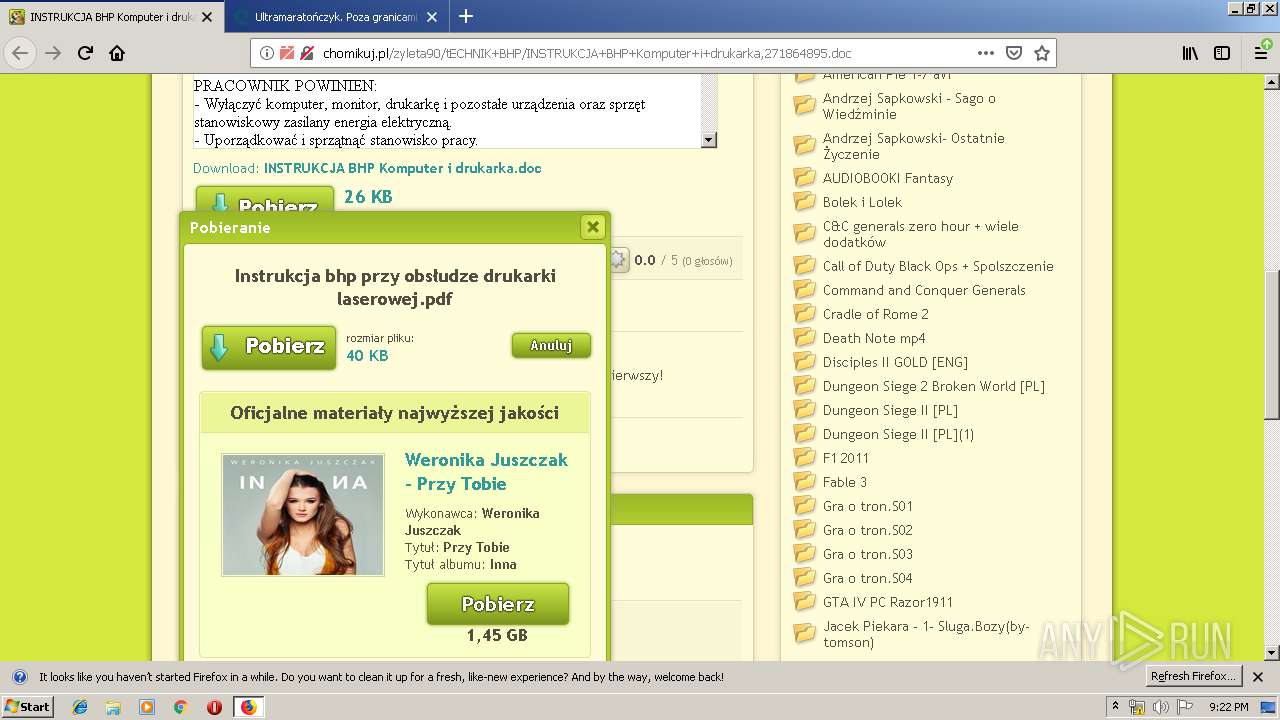Image resolution: width=1280 pixels, height=720 pixels.
Task: Open AUDIOBOOKI Fantasy folder
Action: (888, 178)
